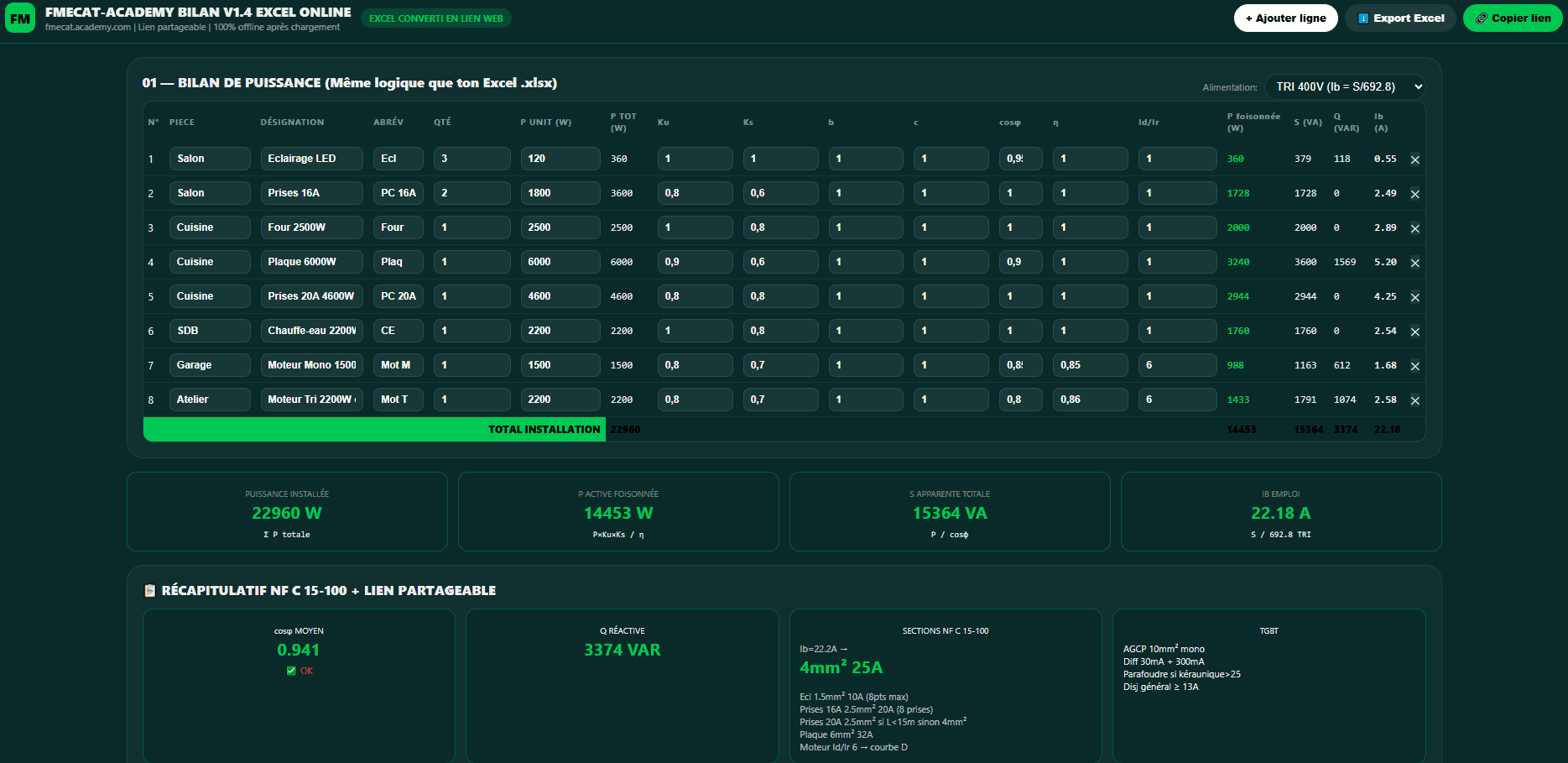The image size is (1568, 763).
Task: Edit Ku field 0,9 in Plaque row
Action: [x=695, y=262]
